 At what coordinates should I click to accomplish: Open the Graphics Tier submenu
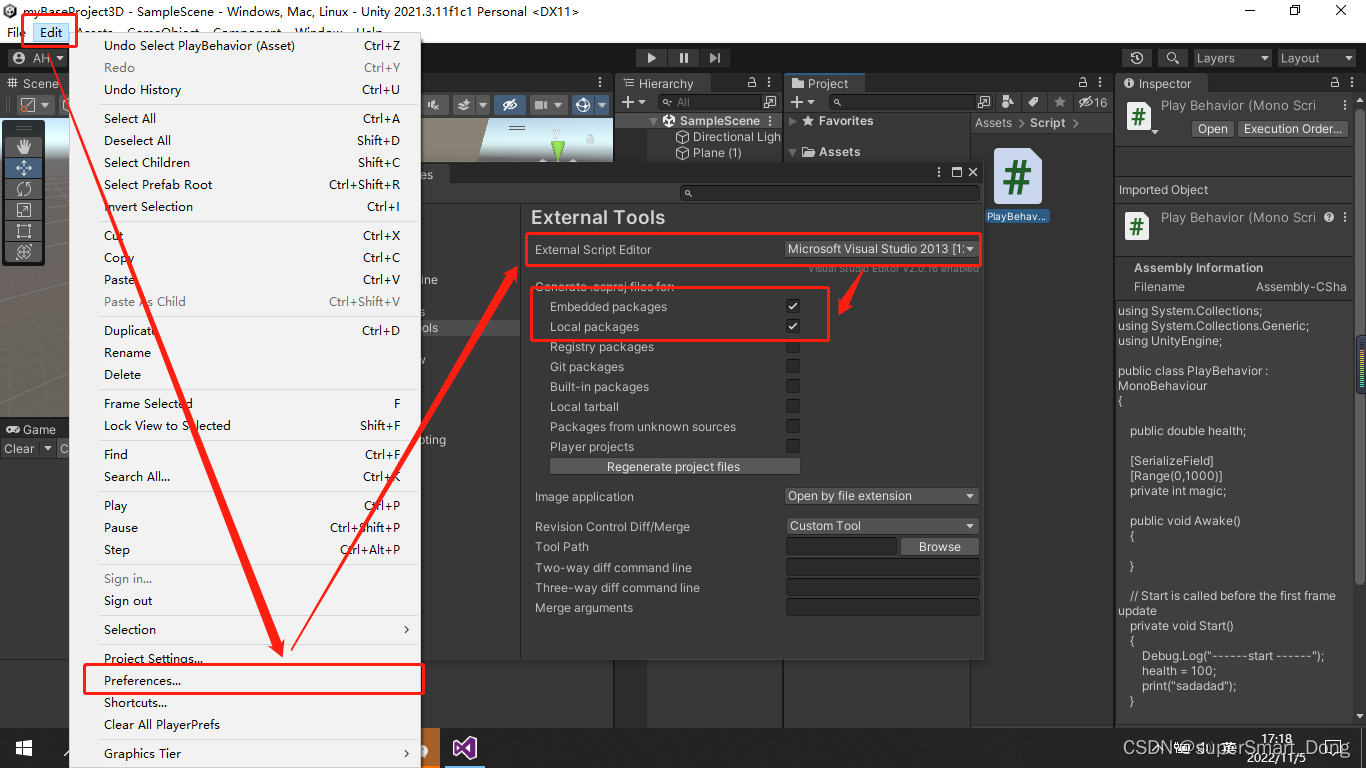coord(245,753)
